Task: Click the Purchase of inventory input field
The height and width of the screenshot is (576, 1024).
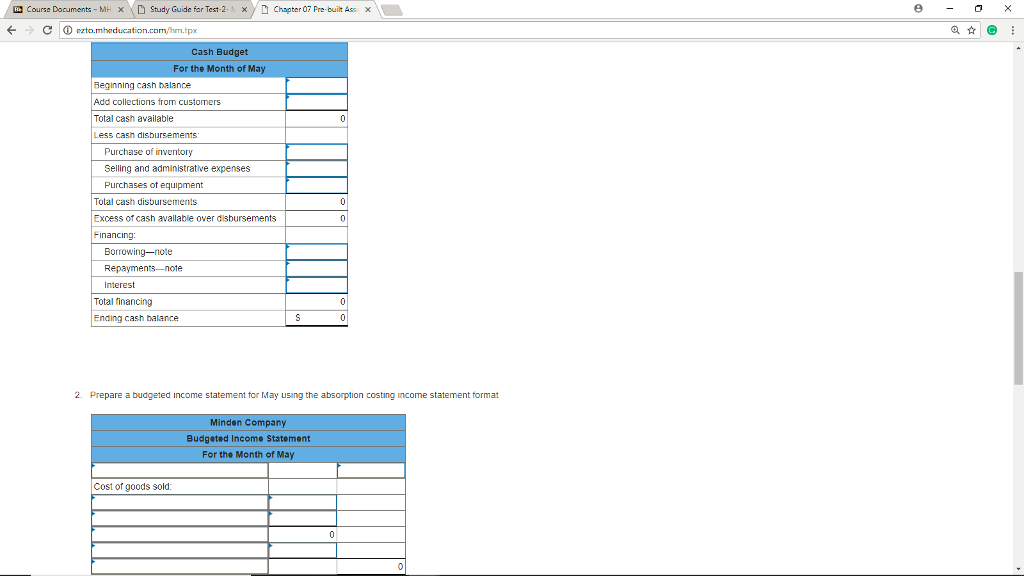Action: point(315,151)
